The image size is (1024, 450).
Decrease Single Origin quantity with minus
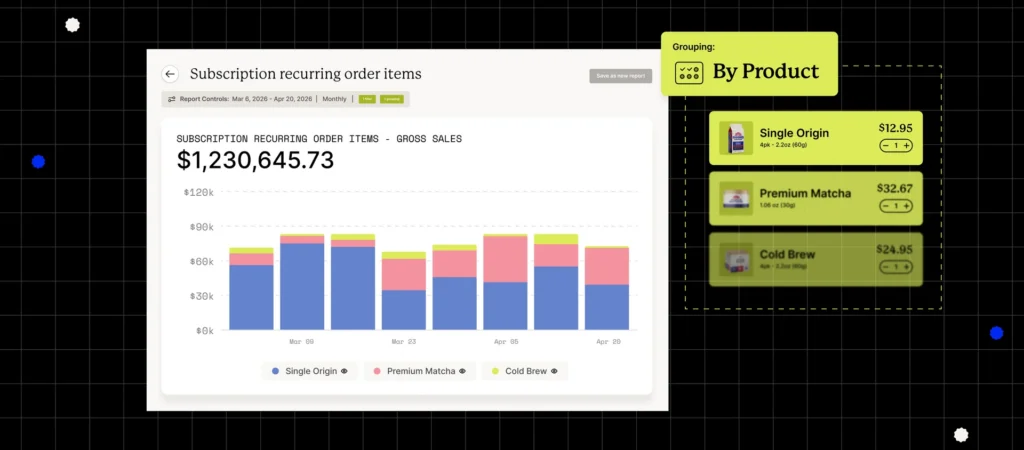[x=886, y=146]
